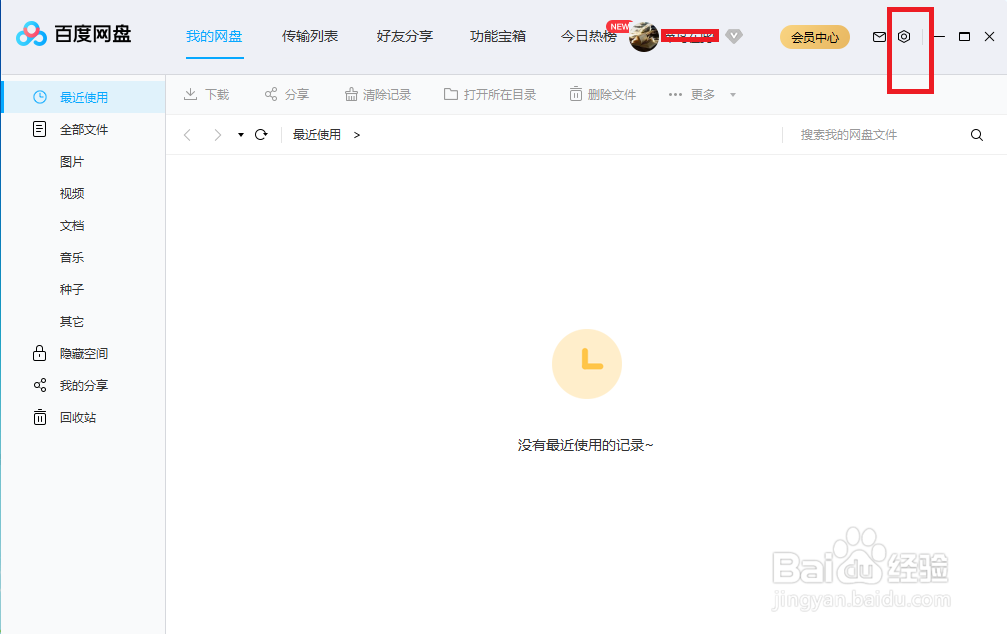Click the 打开所在目录 folder icon
The height and width of the screenshot is (634, 1007).
(x=451, y=94)
